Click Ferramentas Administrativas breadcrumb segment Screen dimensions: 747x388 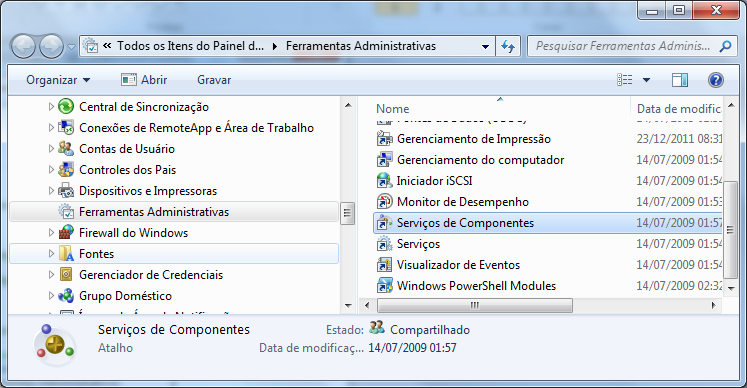[x=361, y=46]
